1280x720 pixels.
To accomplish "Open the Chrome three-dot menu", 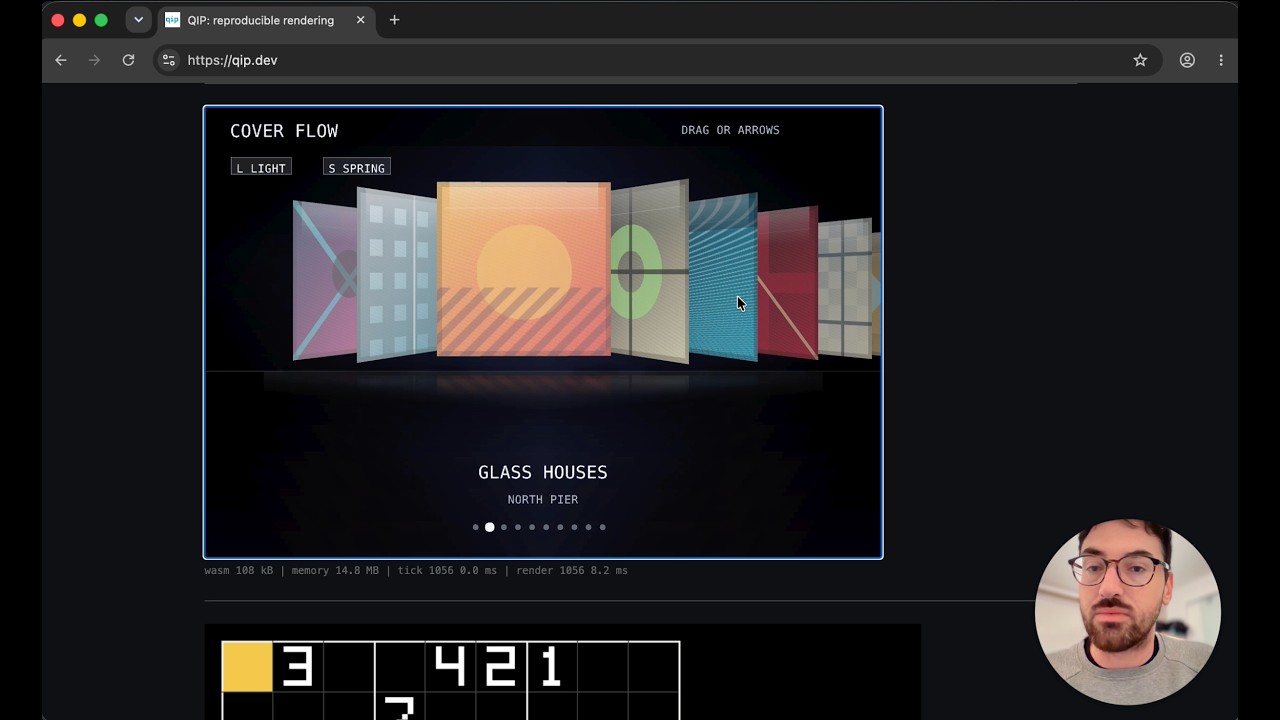I will [1221, 60].
